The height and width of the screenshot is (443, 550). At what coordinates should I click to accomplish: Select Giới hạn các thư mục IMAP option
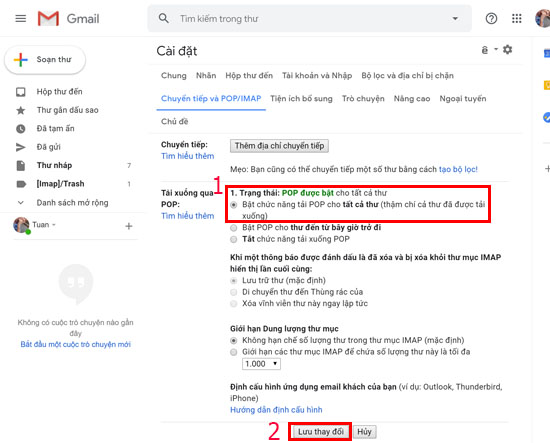tap(234, 352)
